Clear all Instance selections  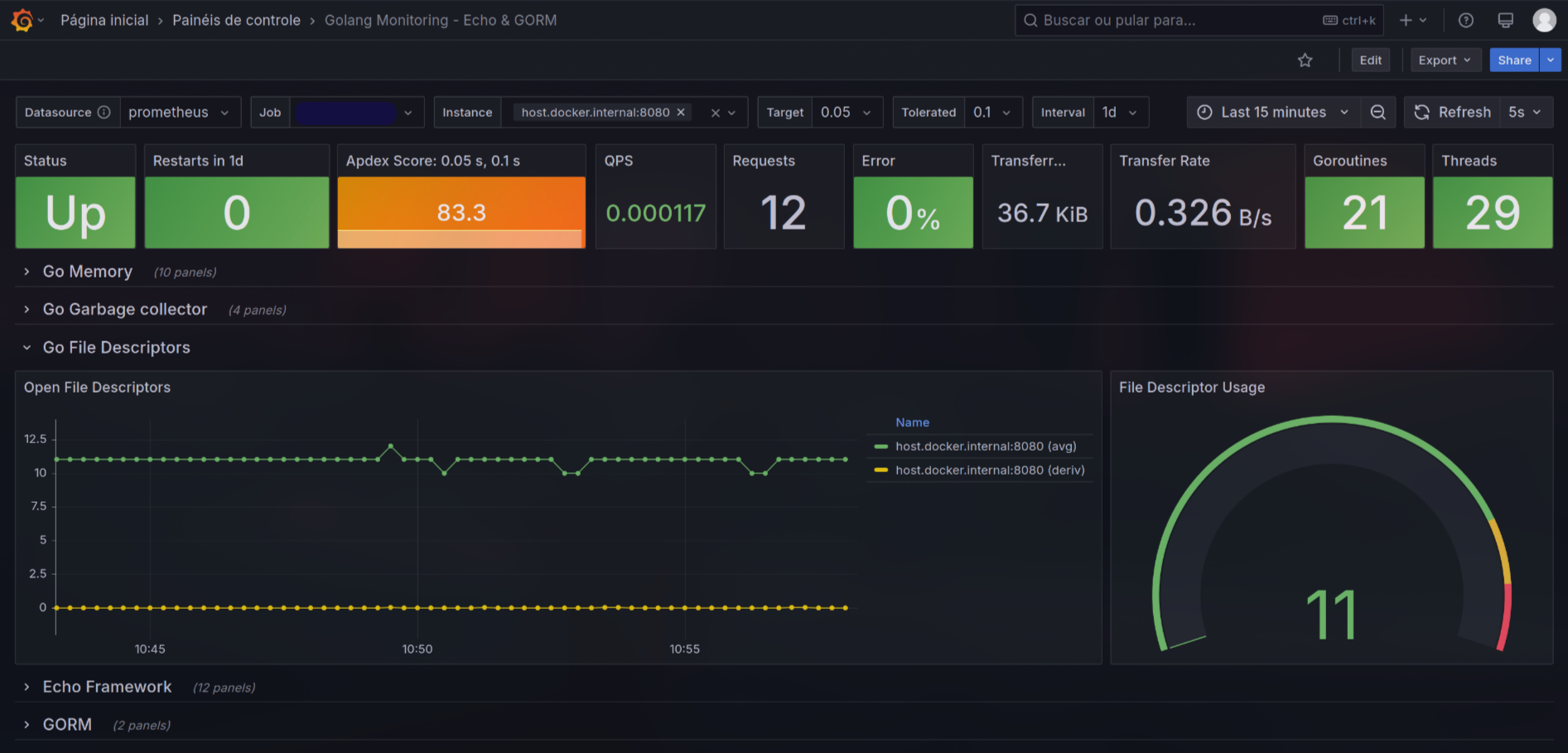coord(716,113)
